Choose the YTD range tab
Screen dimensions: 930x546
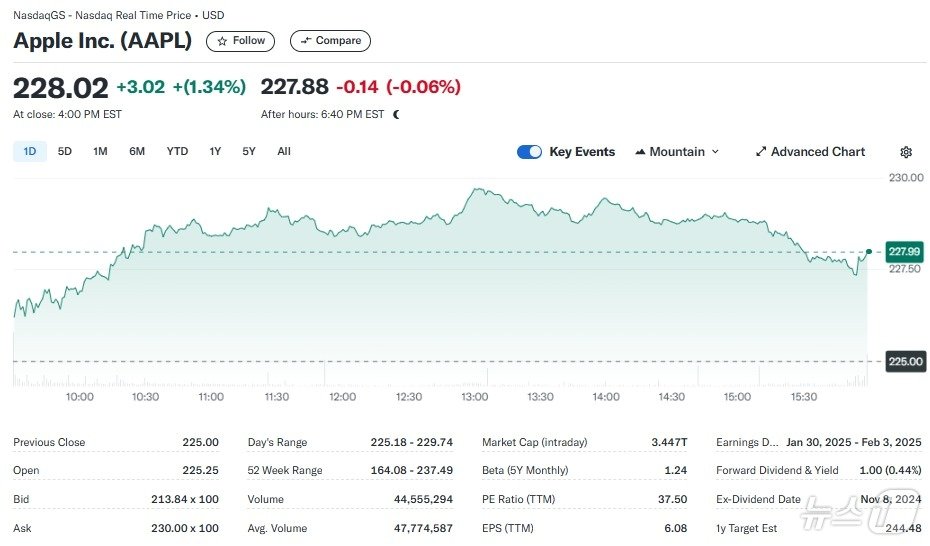coord(177,152)
